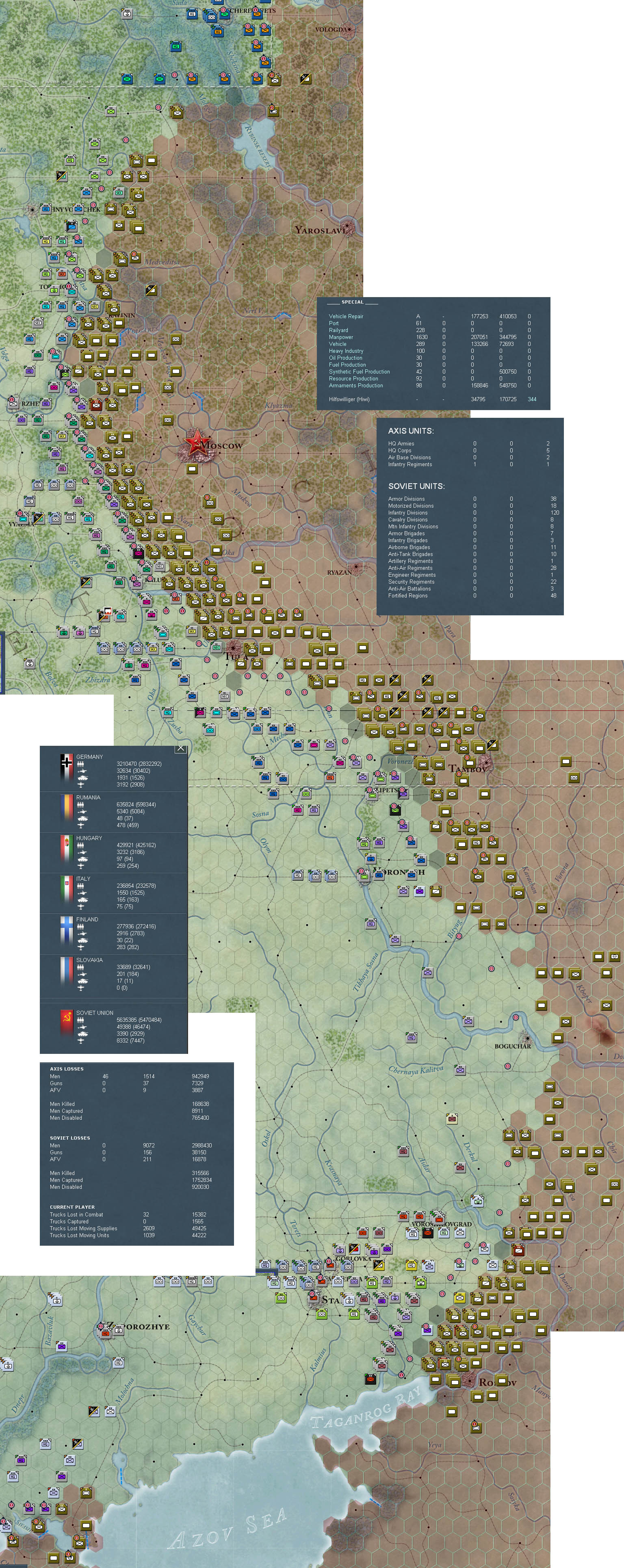Select the Soviet Union hammer-and-sickle flag
The width and height of the screenshot is (624, 1568).
coord(66,1023)
